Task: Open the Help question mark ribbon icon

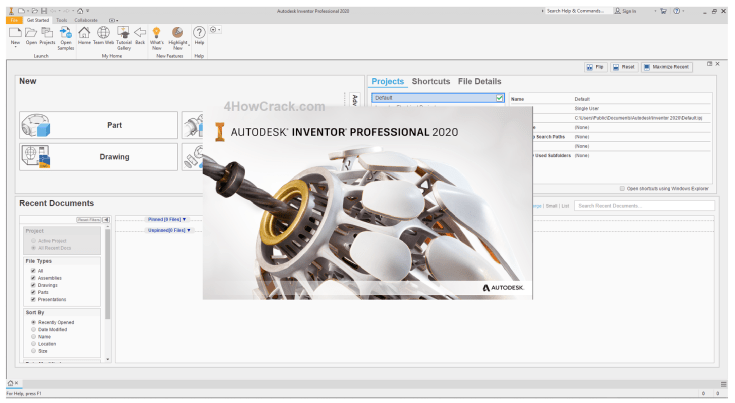Action: (x=199, y=32)
